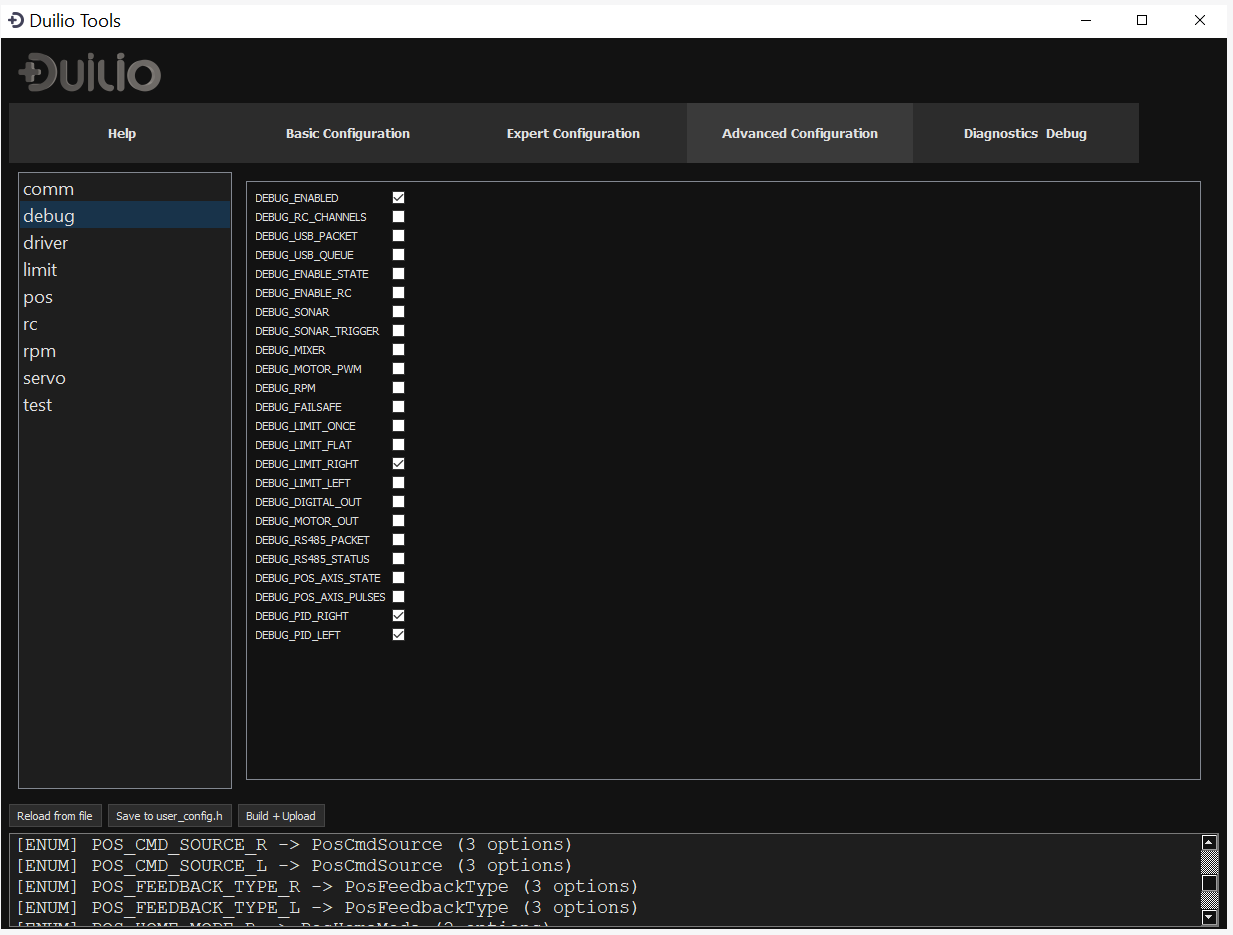This screenshot has width=1233, height=935.
Task: Disable the DEBUG_ENABLED checkbox
Action: click(x=398, y=197)
